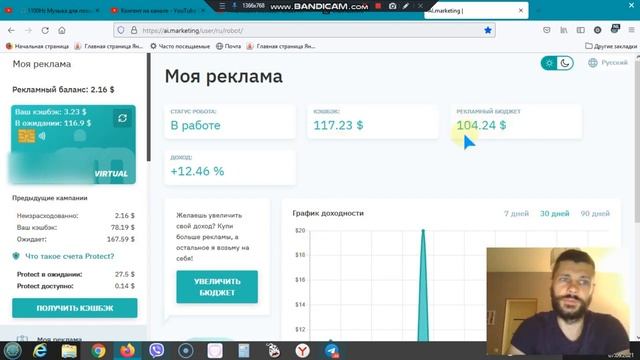Open the Firefox hamburger menu
The height and width of the screenshot is (360, 640).
coord(631,30)
